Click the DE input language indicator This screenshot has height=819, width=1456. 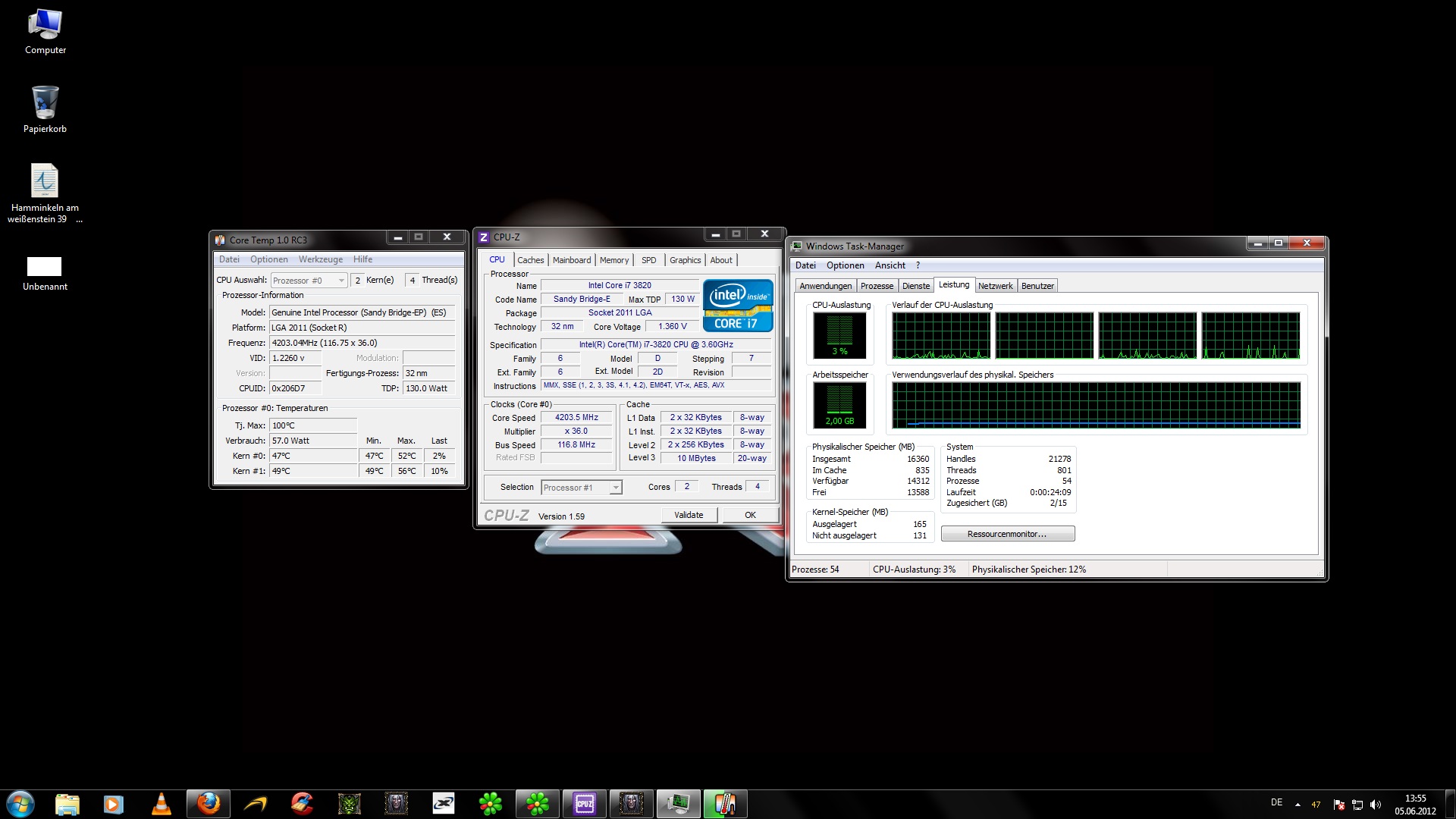click(1277, 802)
